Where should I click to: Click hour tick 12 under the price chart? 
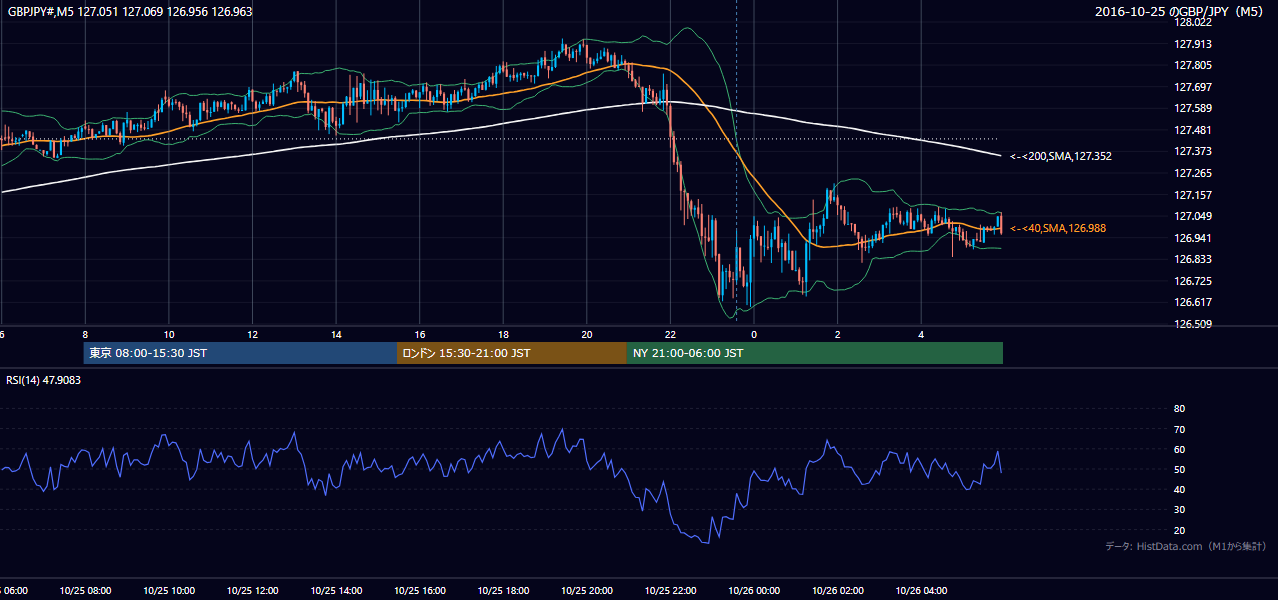[x=252, y=335]
